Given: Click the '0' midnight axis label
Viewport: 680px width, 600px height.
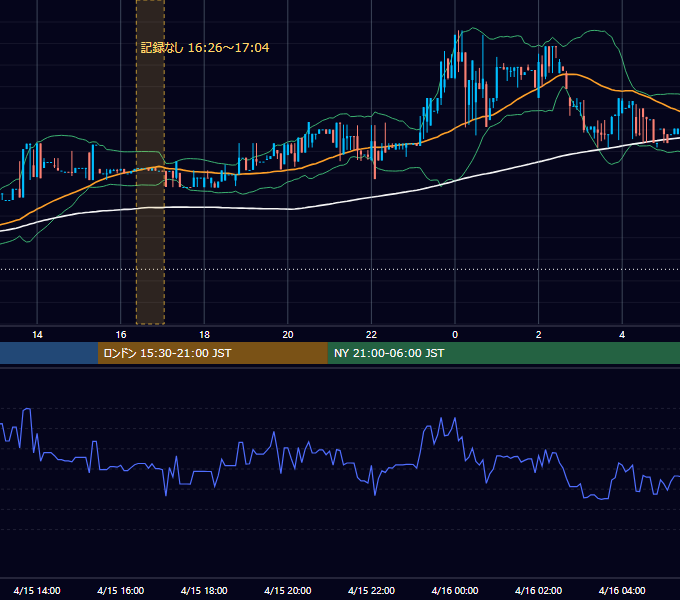Looking at the screenshot, I should [455, 335].
